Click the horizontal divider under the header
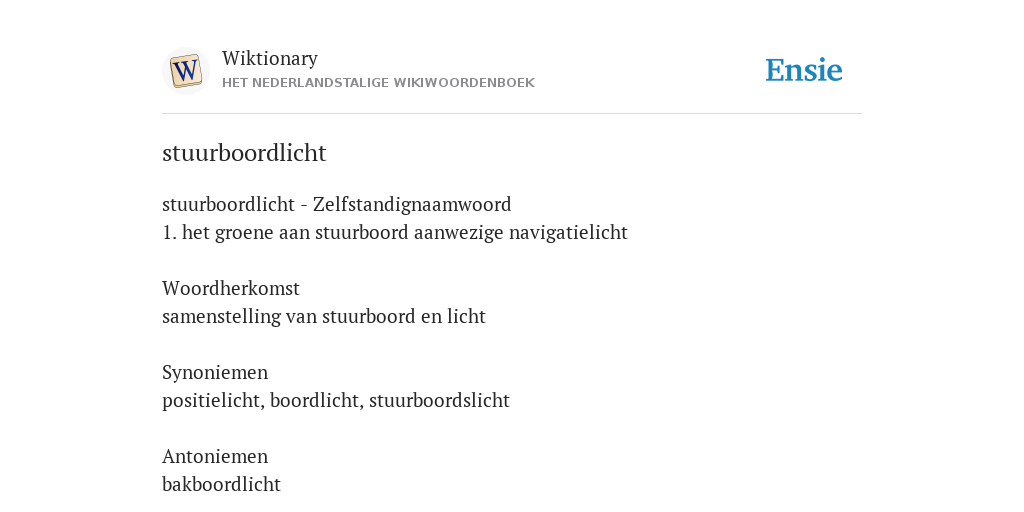1024x512 pixels. tap(512, 114)
